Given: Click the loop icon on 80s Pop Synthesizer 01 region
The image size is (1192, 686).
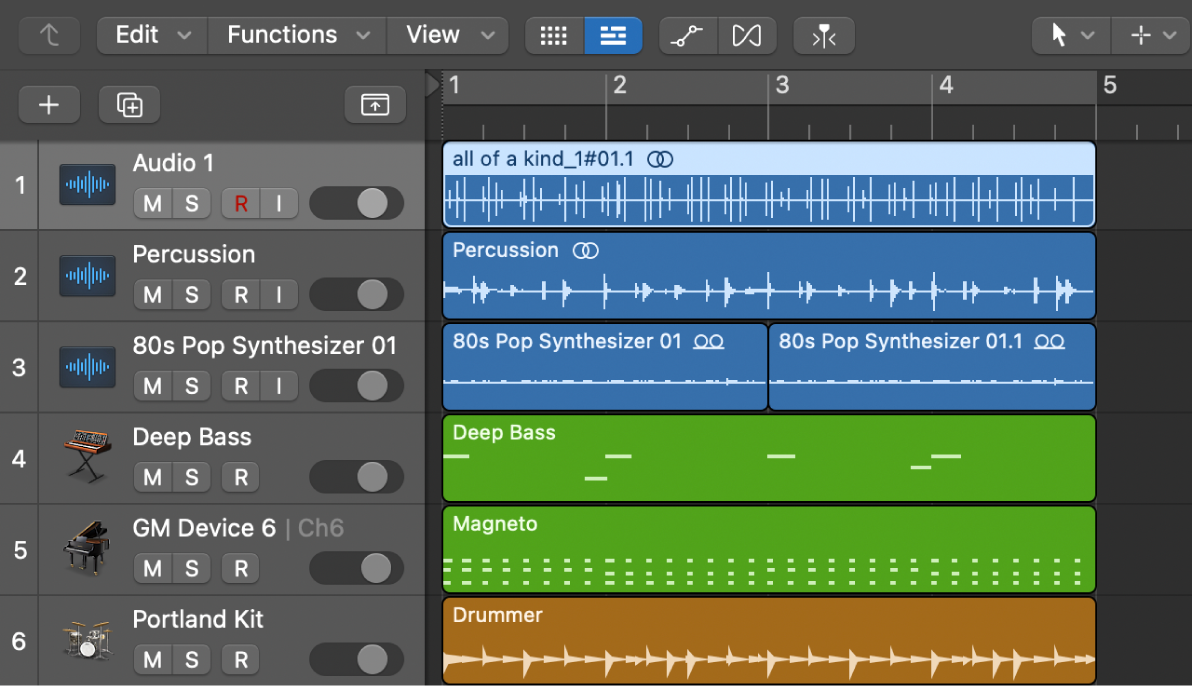Looking at the screenshot, I should pos(709,342).
